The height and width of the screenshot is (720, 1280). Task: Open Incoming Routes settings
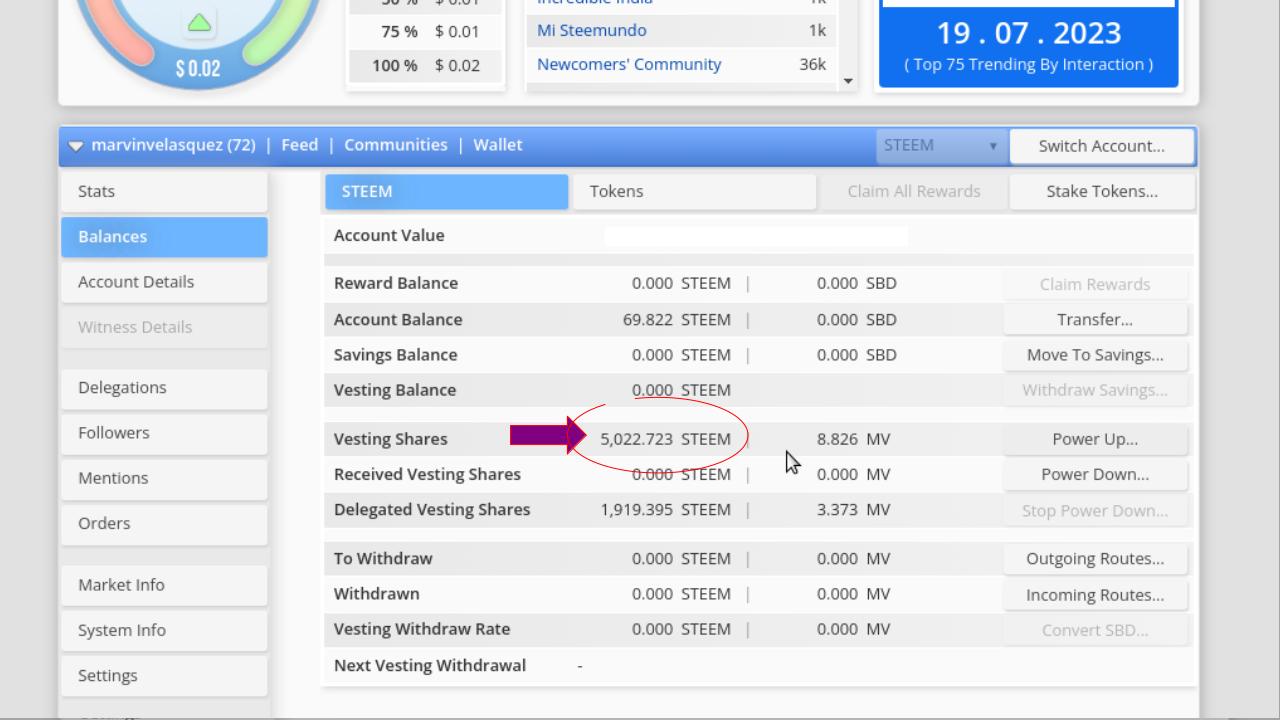click(1095, 595)
